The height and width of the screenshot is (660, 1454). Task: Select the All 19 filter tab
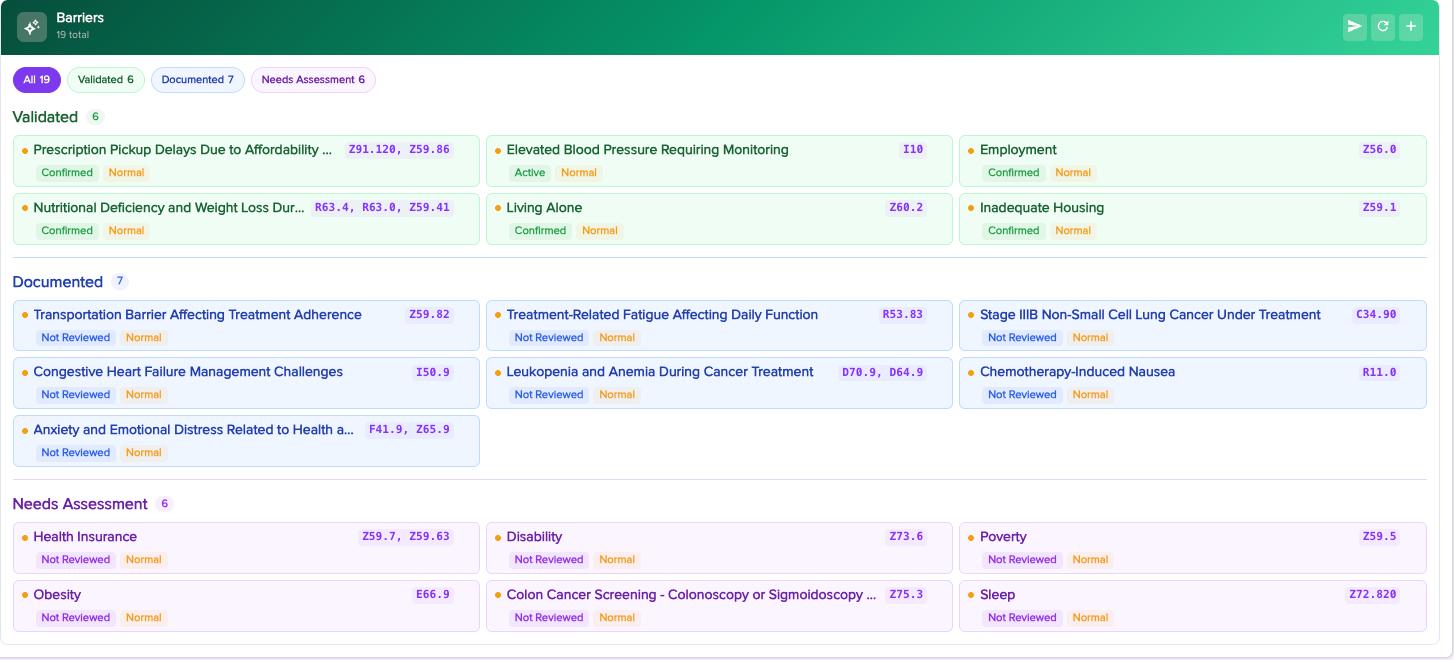coord(37,80)
